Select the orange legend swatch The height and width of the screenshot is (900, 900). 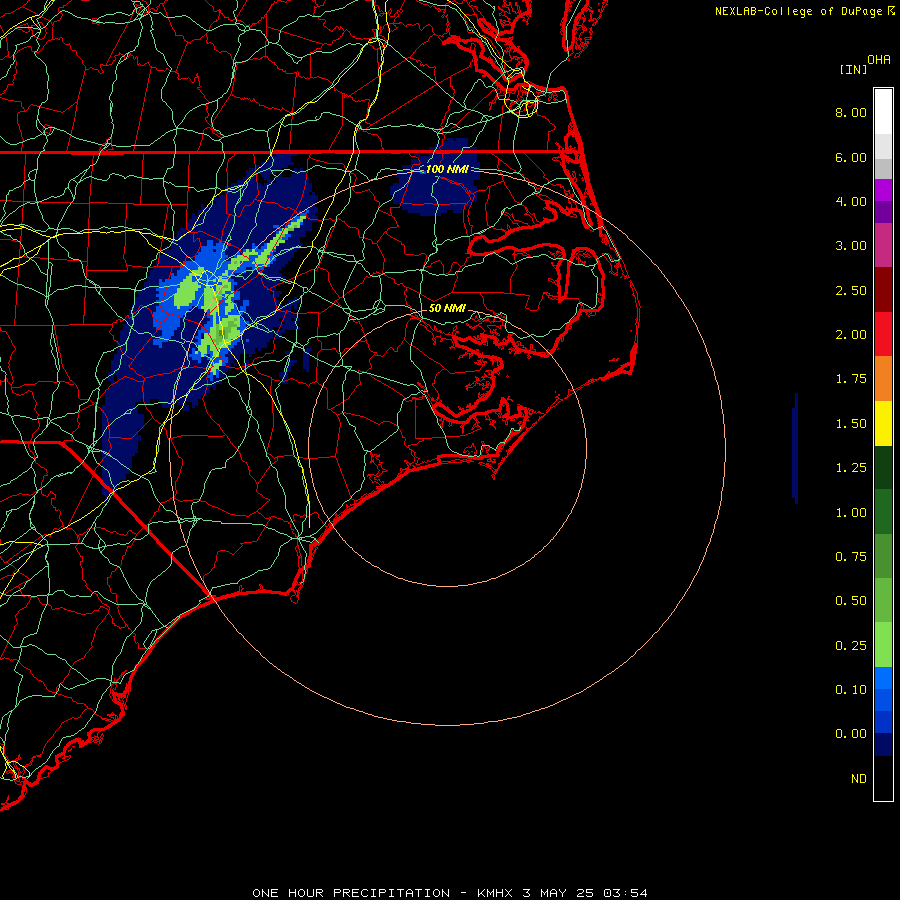[x=883, y=379]
